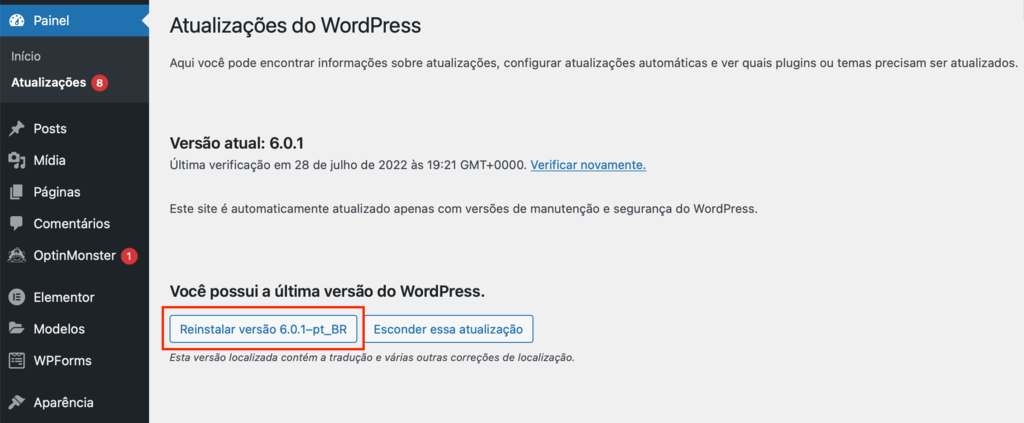Click the Esta versão localizada note
The image size is (1024, 423).
pos(372,358)
